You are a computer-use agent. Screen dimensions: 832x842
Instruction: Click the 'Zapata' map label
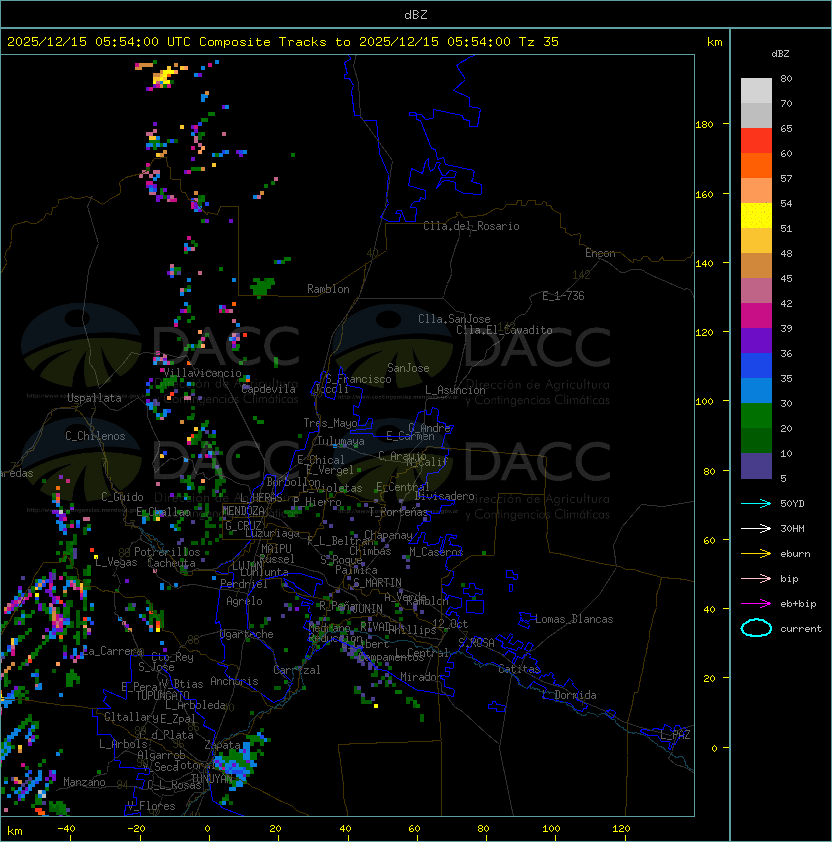[222, 745]
